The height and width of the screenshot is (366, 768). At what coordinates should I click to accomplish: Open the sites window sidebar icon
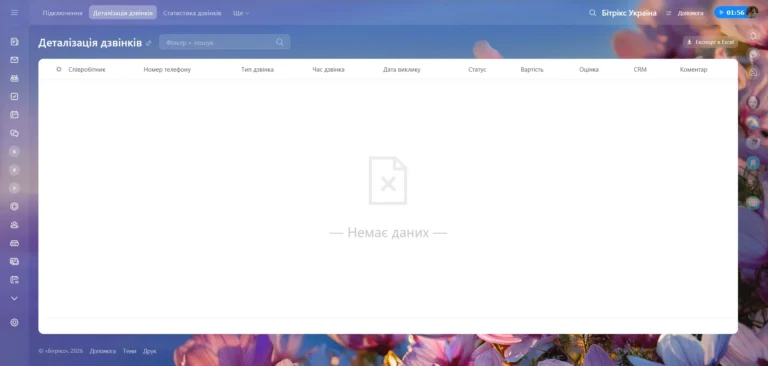point(14,262)
